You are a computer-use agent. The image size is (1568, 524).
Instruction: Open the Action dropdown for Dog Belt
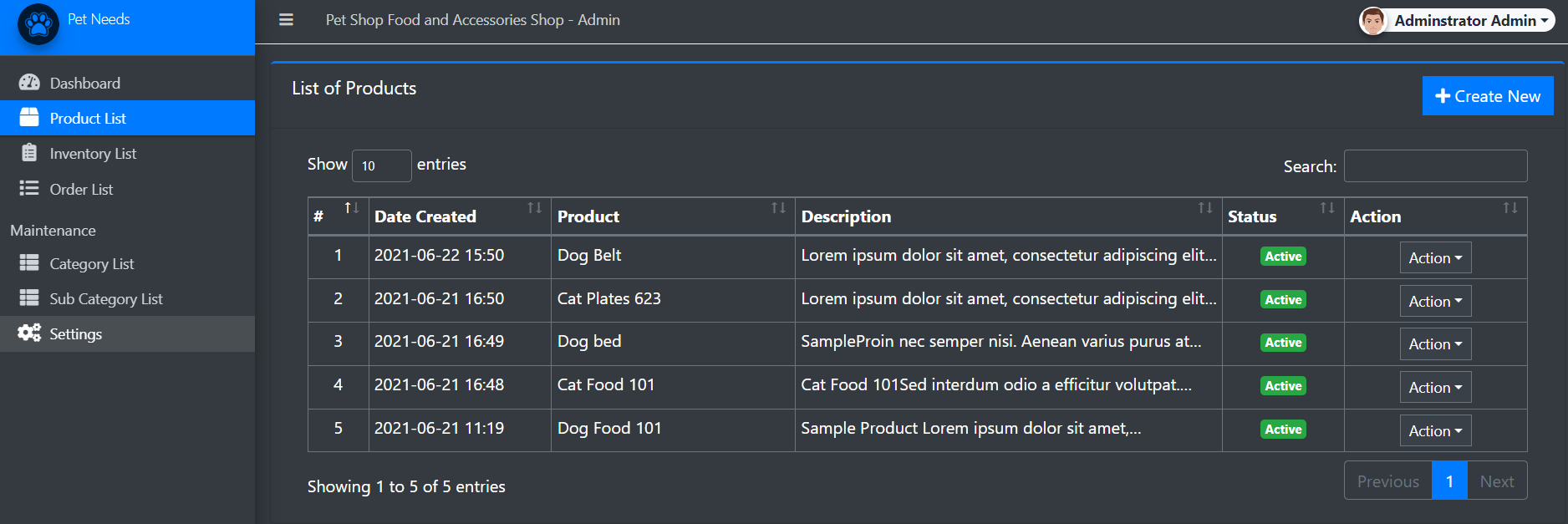pos(1435,257)
